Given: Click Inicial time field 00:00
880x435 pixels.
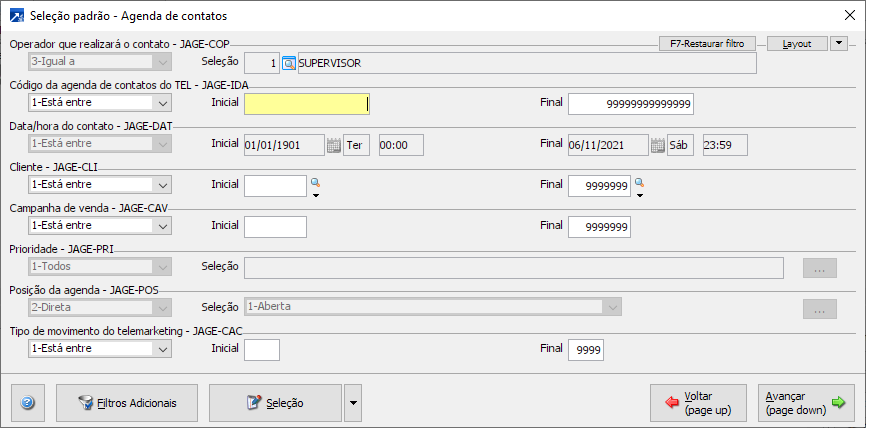Looking at the screenshot, I should click(x=401, y=145).
